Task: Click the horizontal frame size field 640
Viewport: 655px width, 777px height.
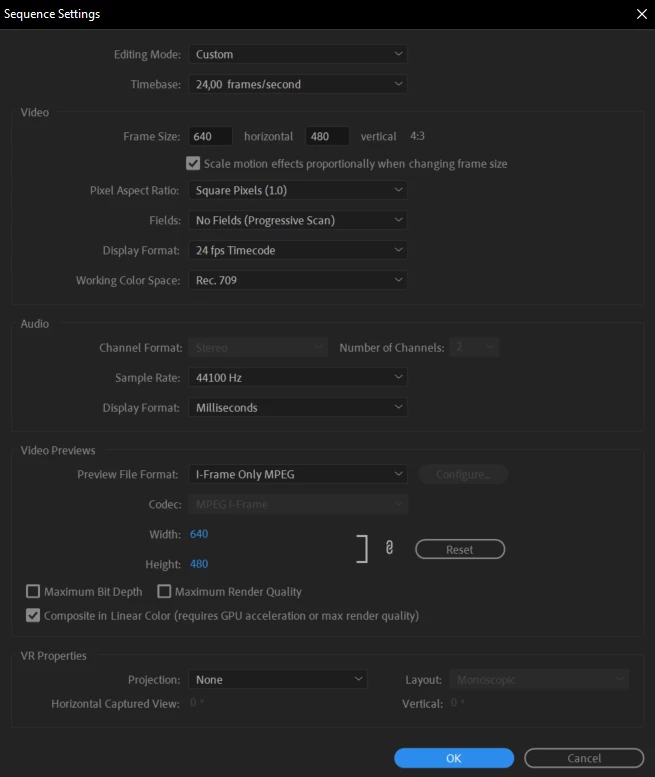Action: click(x=211, y=136)
